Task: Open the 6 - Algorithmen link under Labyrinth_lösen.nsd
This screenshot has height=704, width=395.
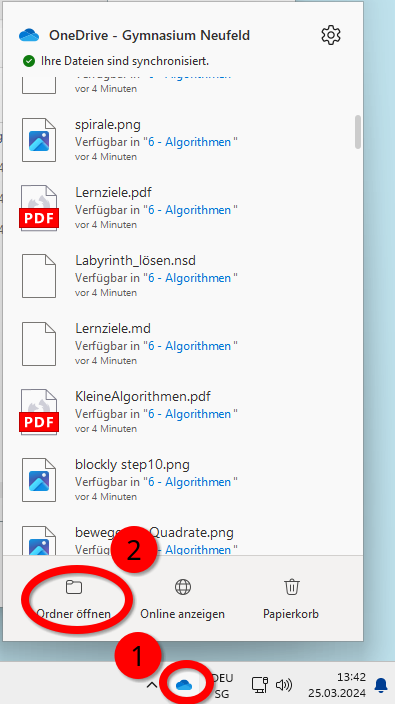Action: pos(189,278)
